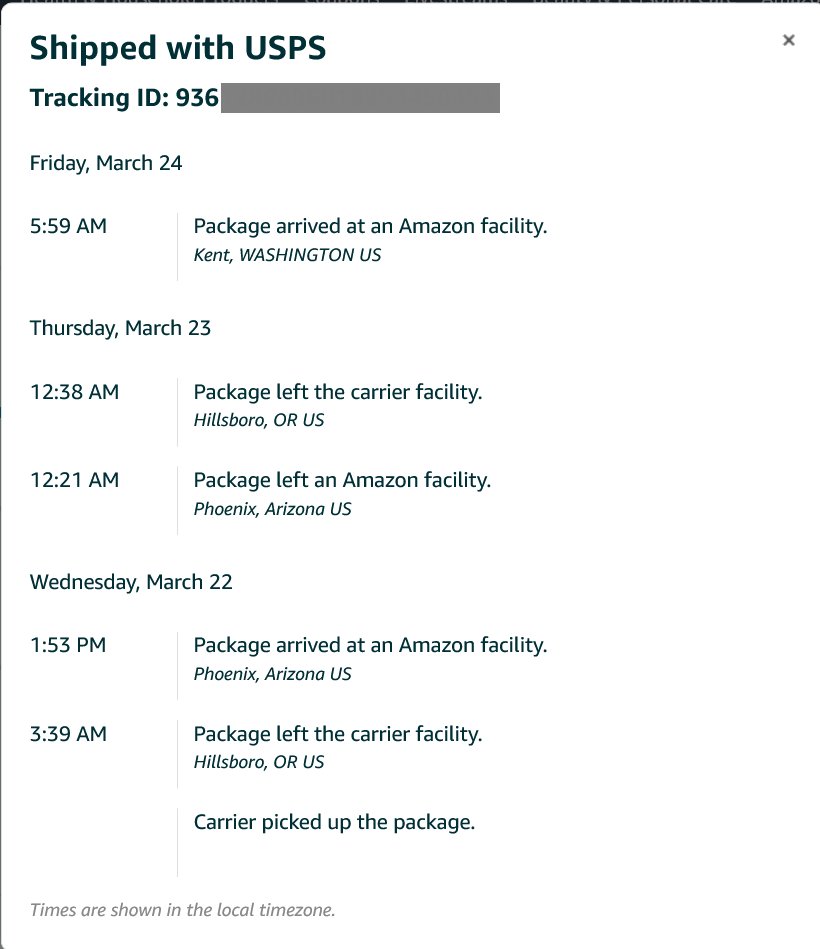The width and height of the screenshot is (820, 949).
Task: Select the Thursday, March 23 date heading
Action: (x=120, y=328)
